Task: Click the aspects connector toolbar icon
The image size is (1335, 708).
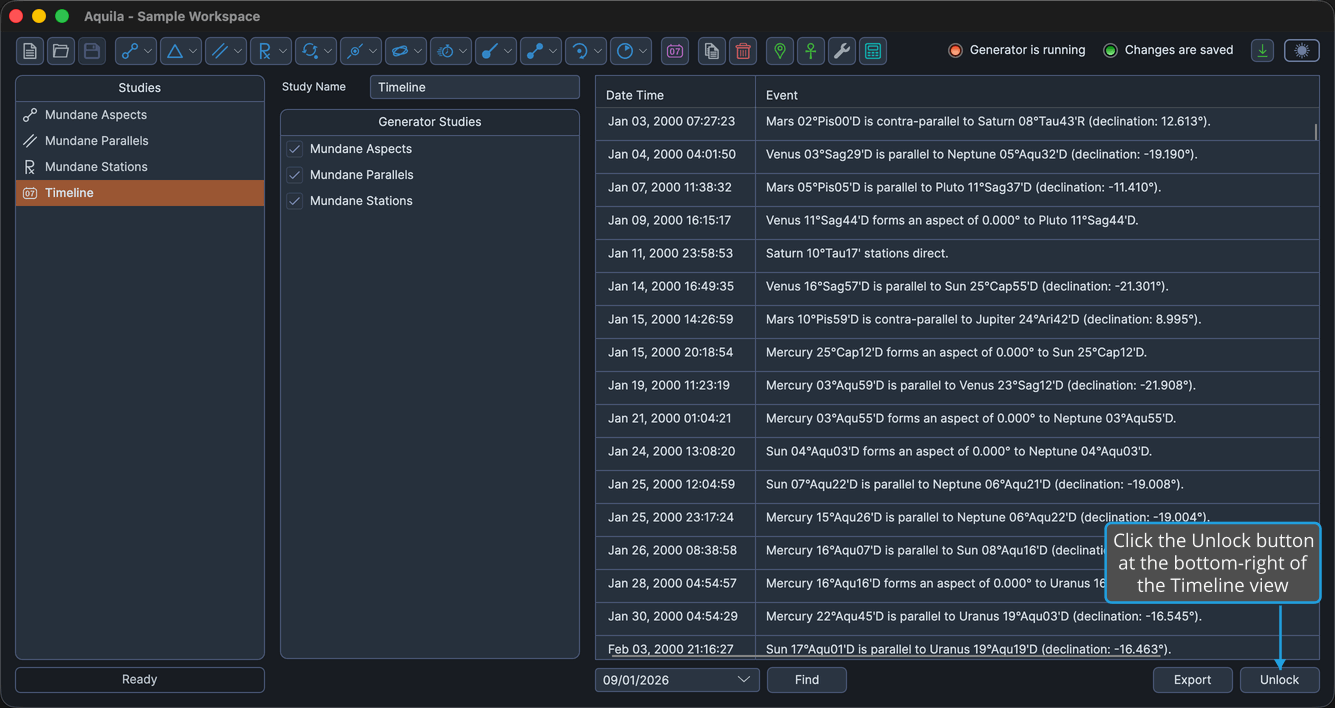Action: (130, 51)
